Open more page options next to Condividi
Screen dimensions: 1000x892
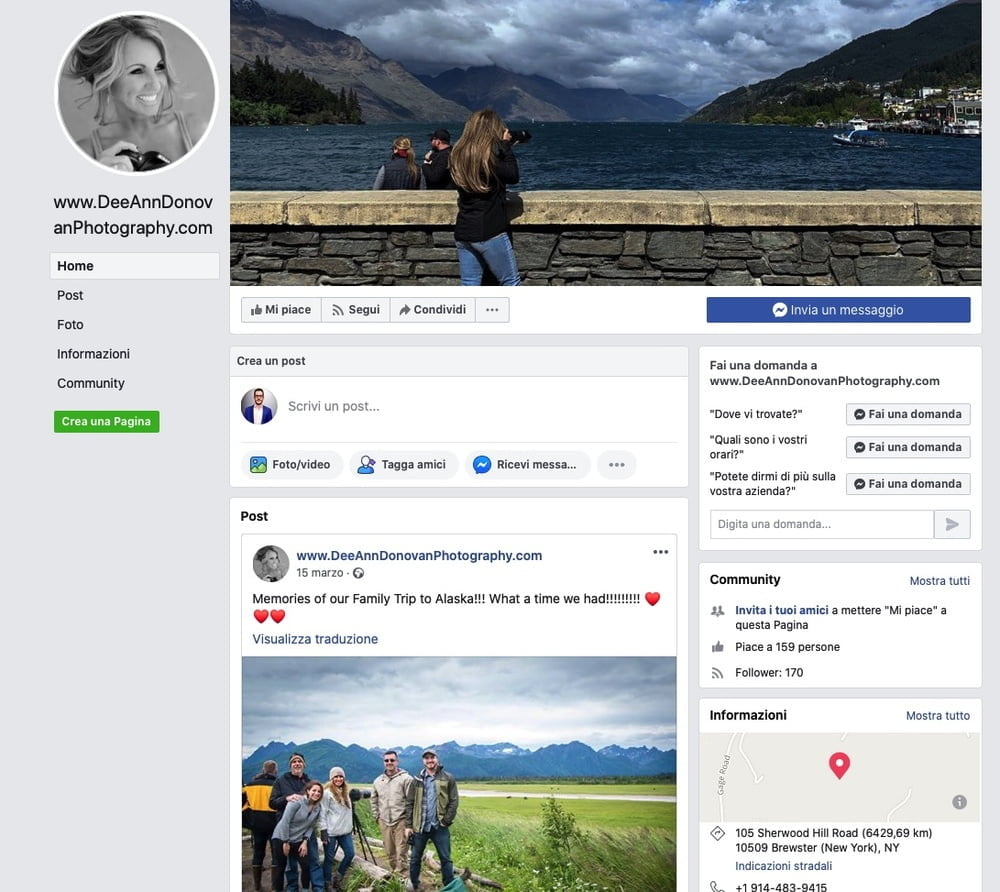(492, 310)
